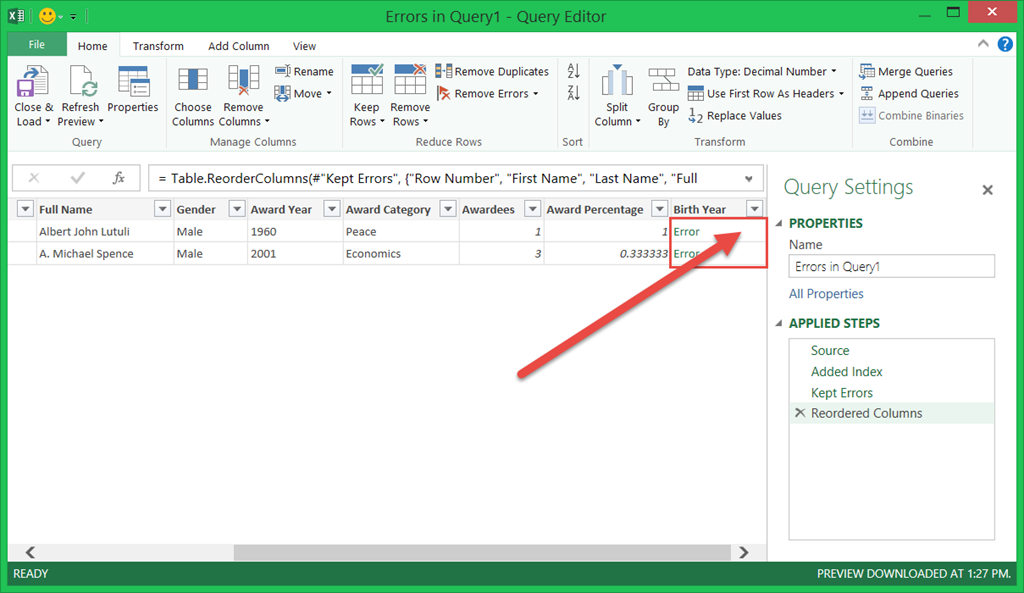Open the Add Column tab

point(238,46)
